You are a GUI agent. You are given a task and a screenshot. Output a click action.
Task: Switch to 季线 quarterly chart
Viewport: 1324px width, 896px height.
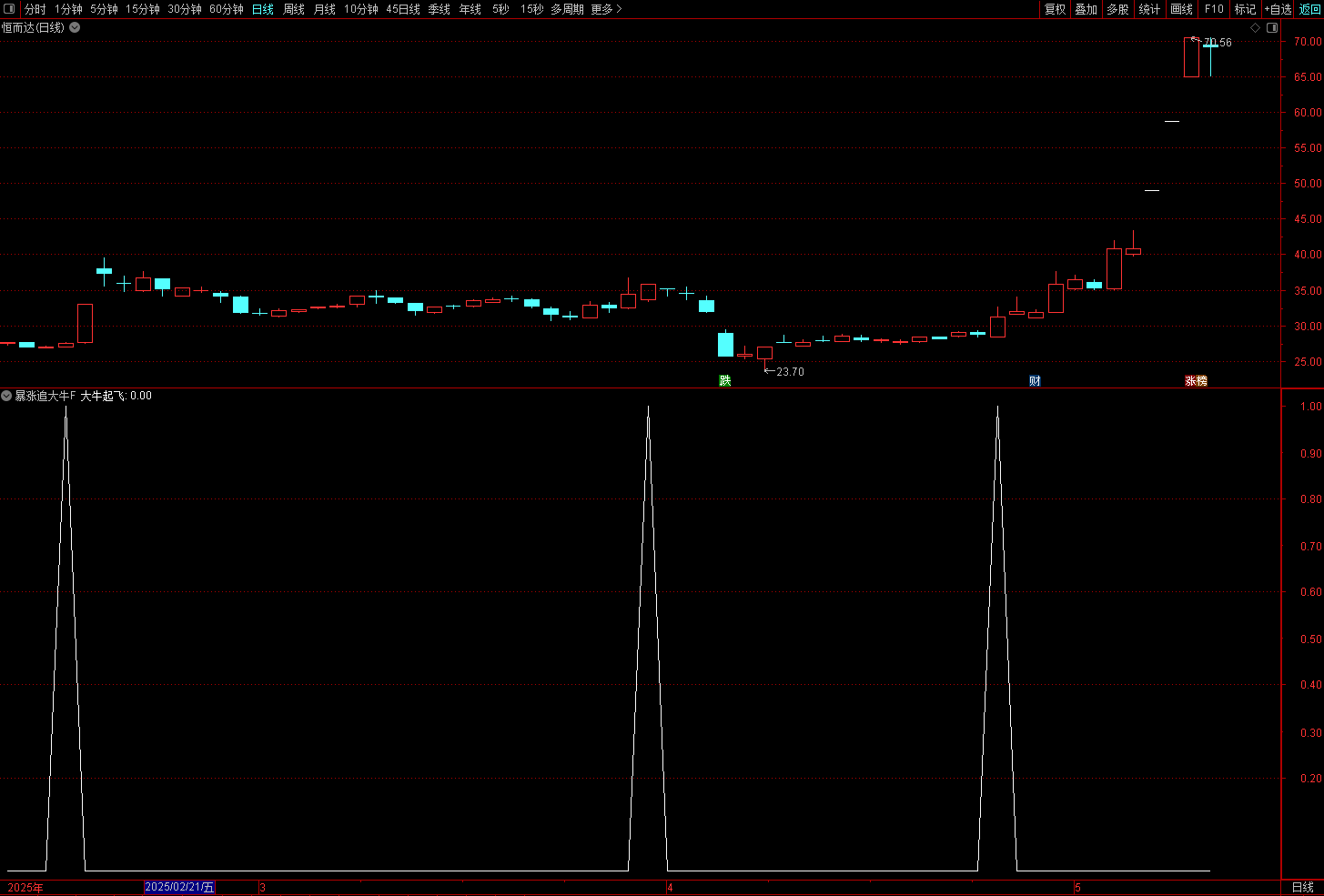[x=440, y=9]
